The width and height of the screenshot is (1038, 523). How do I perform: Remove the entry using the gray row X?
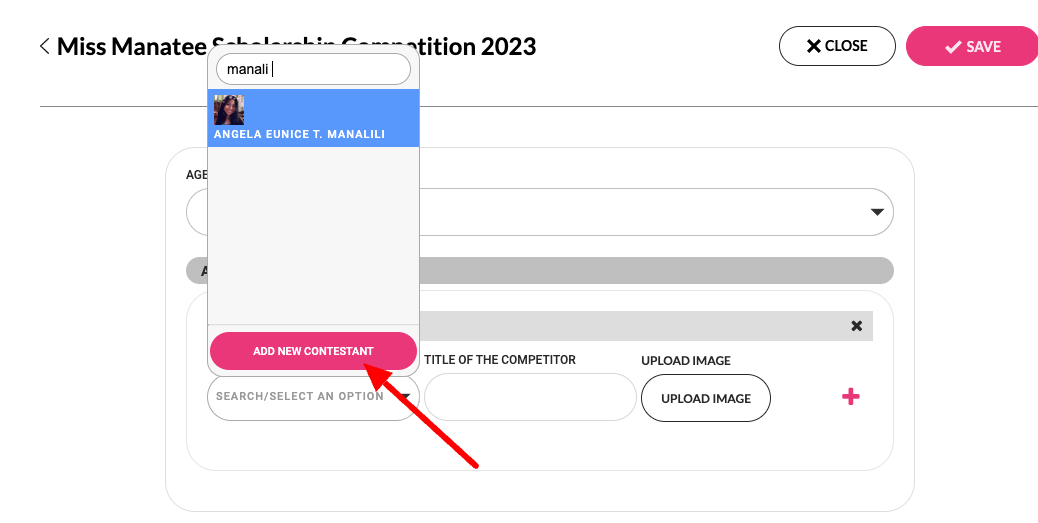(856, 326)
